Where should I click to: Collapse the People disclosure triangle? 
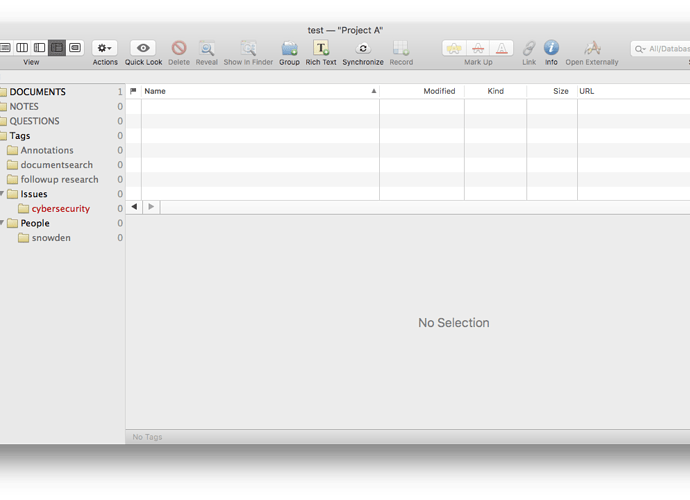2,222
